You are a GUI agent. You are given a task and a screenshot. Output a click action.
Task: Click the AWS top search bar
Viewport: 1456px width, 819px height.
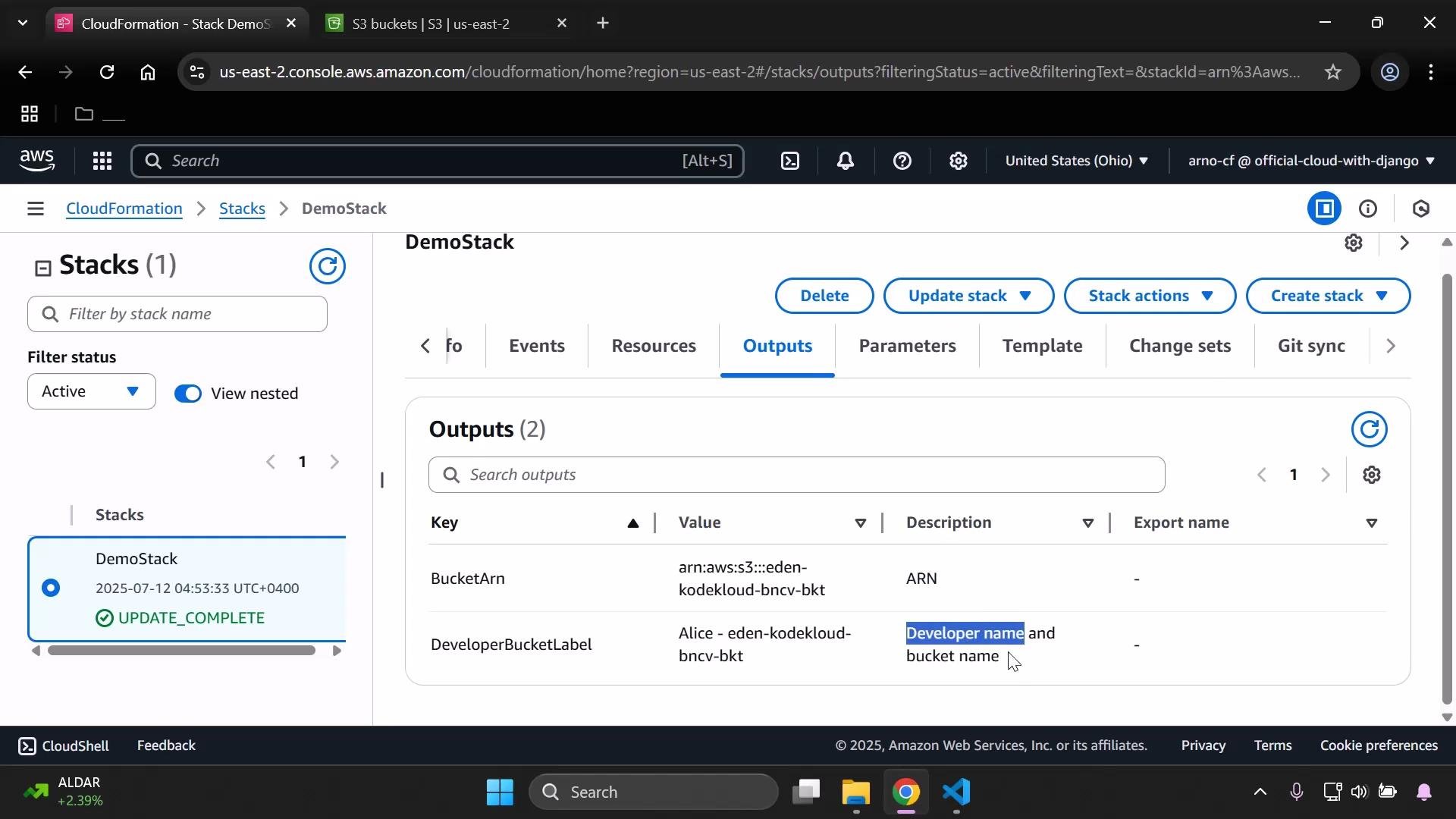click(438, 161)
